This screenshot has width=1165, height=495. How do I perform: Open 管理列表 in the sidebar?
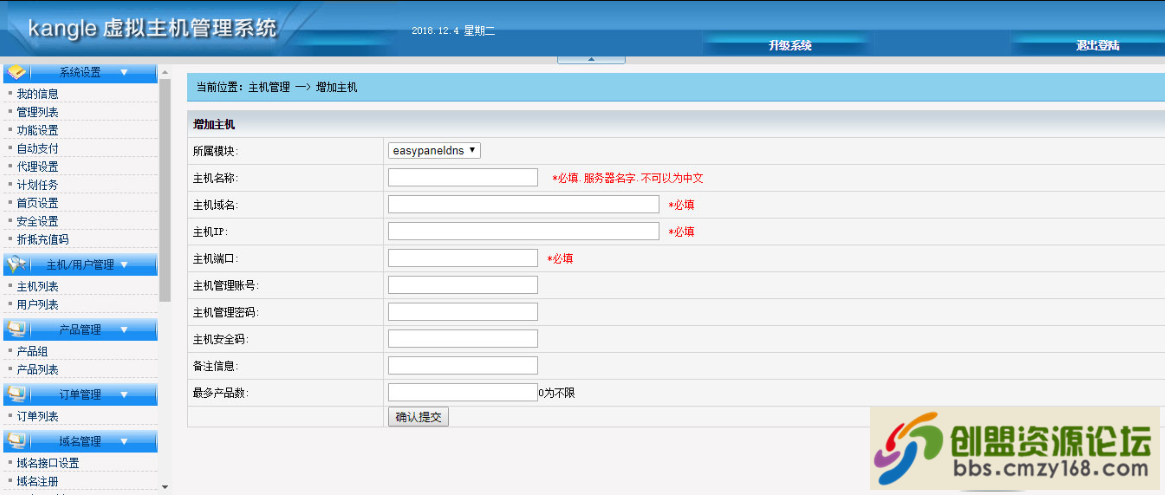(37, 112)
